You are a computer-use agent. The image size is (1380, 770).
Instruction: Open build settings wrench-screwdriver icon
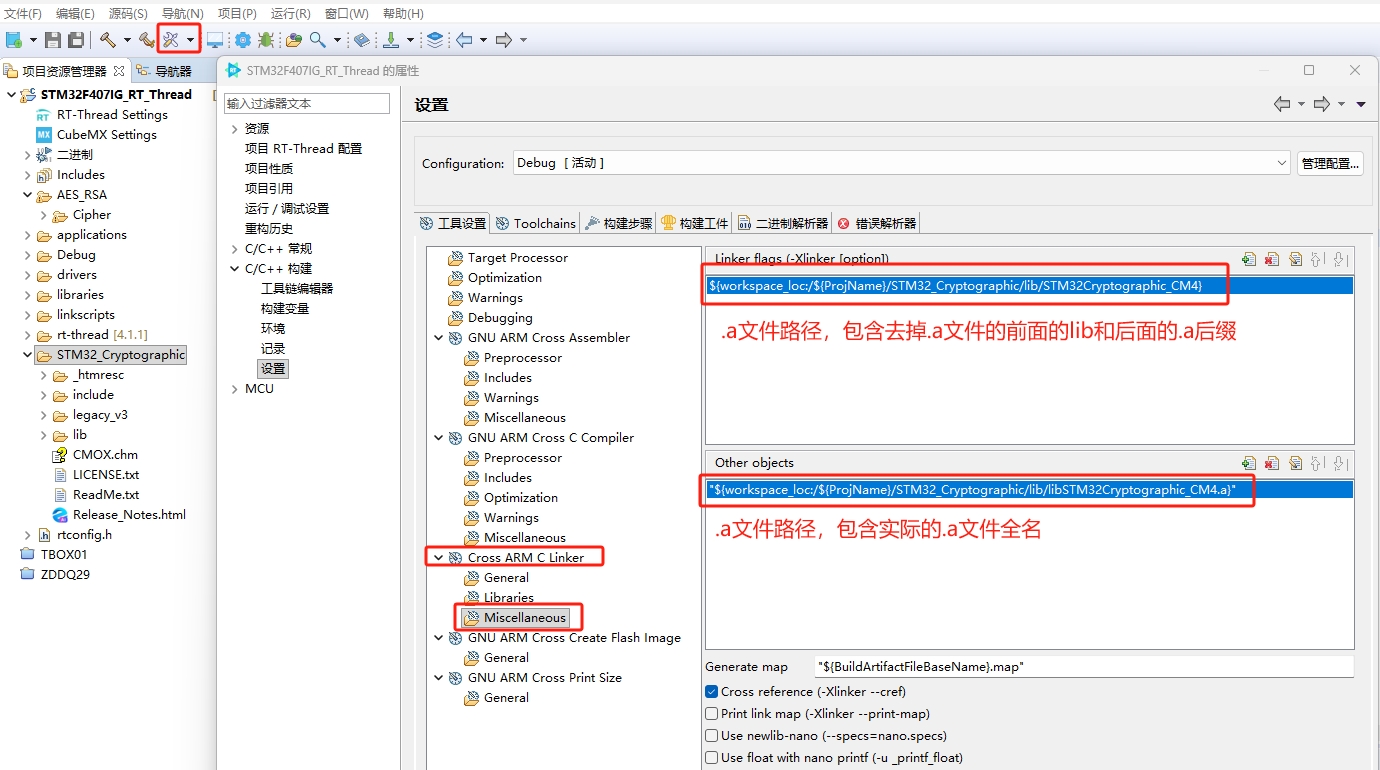point(171,40)
